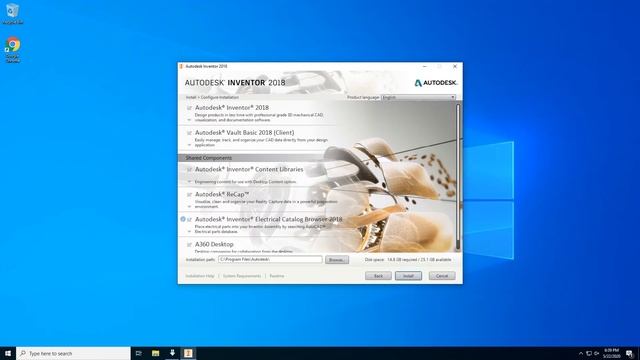Click the network icon in the system tray
This screenshot has width=640, height=360.
coord(589,353)
